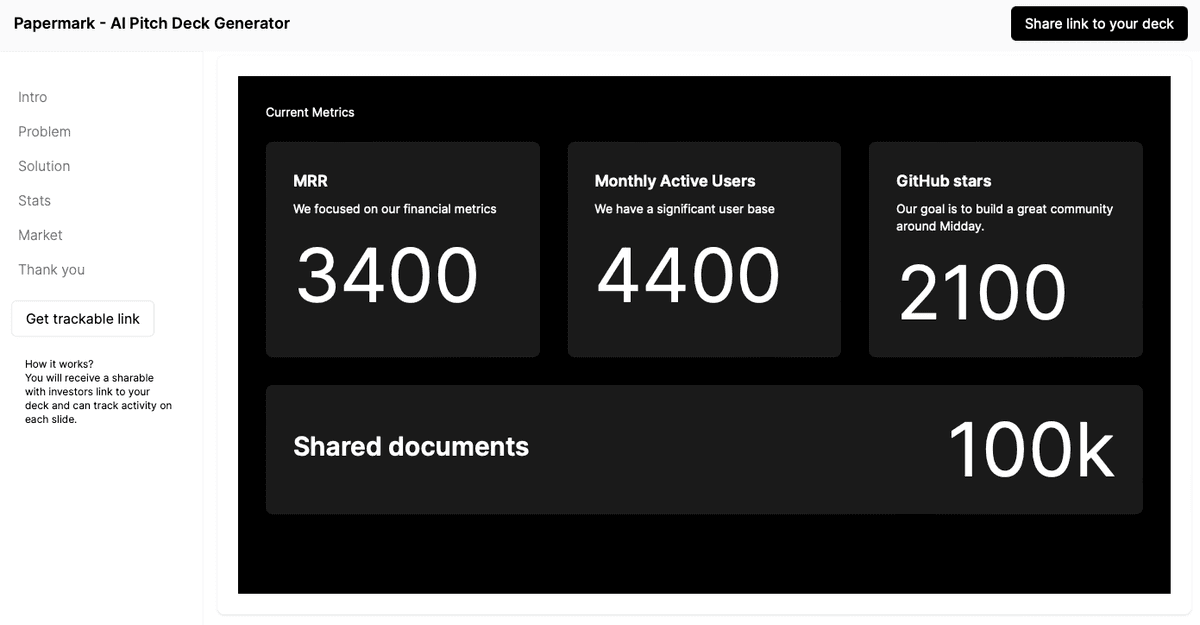Select the GitHub stars heading
Viewport: 1200px width, 625px height.
pos(944,181)
